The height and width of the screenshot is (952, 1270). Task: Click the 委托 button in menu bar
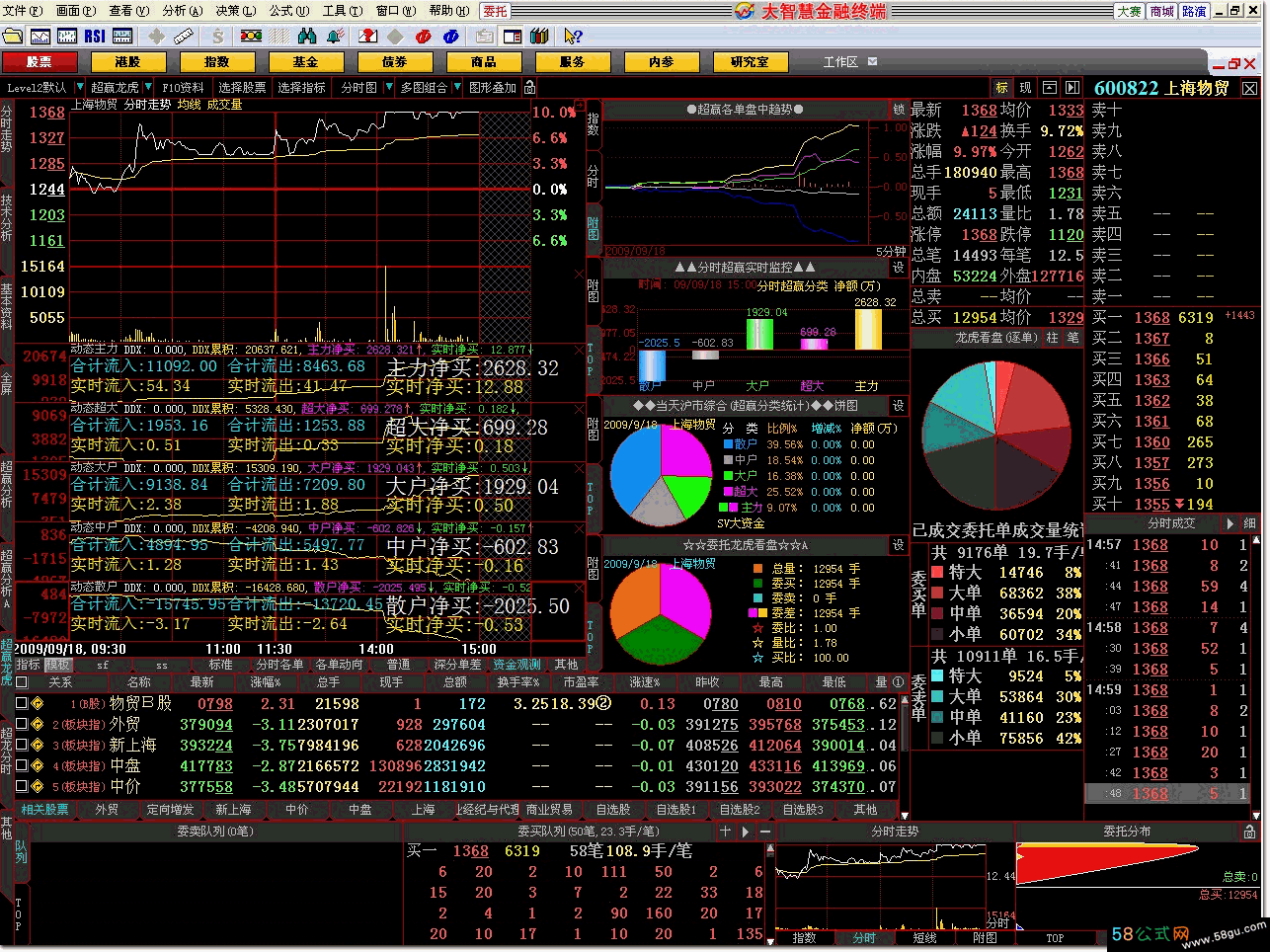pos(495,11)
